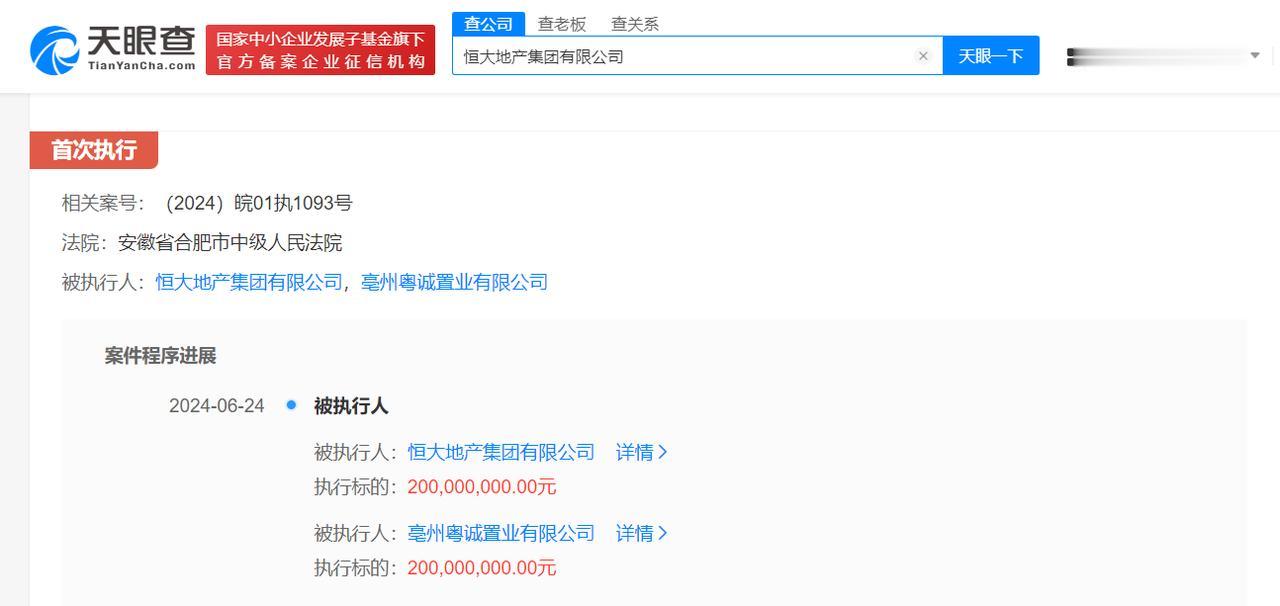Switch to the 查老板 tab
This screenshot has height=606, width=1280.
[x=562, y=24]
